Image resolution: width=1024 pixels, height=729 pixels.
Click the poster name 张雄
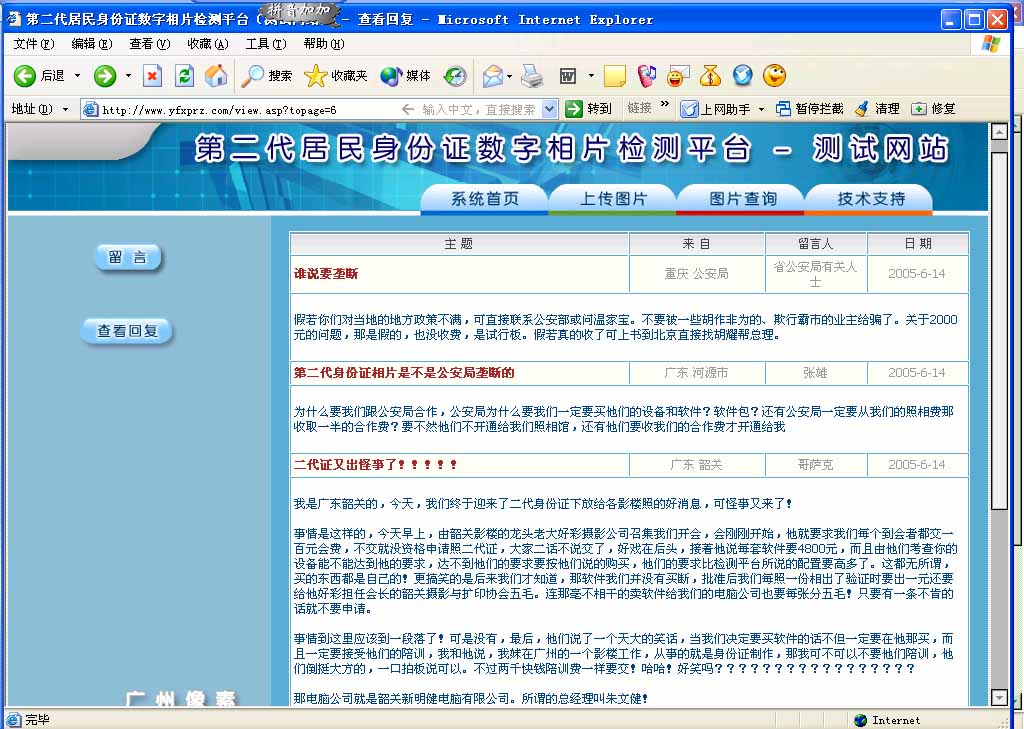(x=816, y=373)
